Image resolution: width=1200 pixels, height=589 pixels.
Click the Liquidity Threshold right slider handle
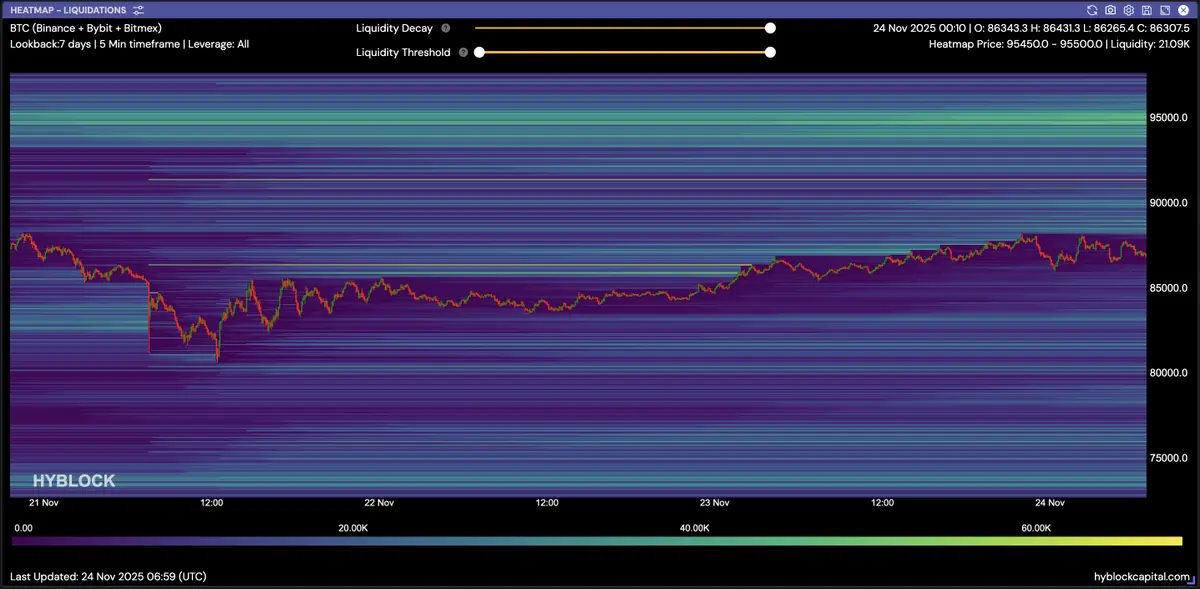pyautogui.click(x=770, y=52)
